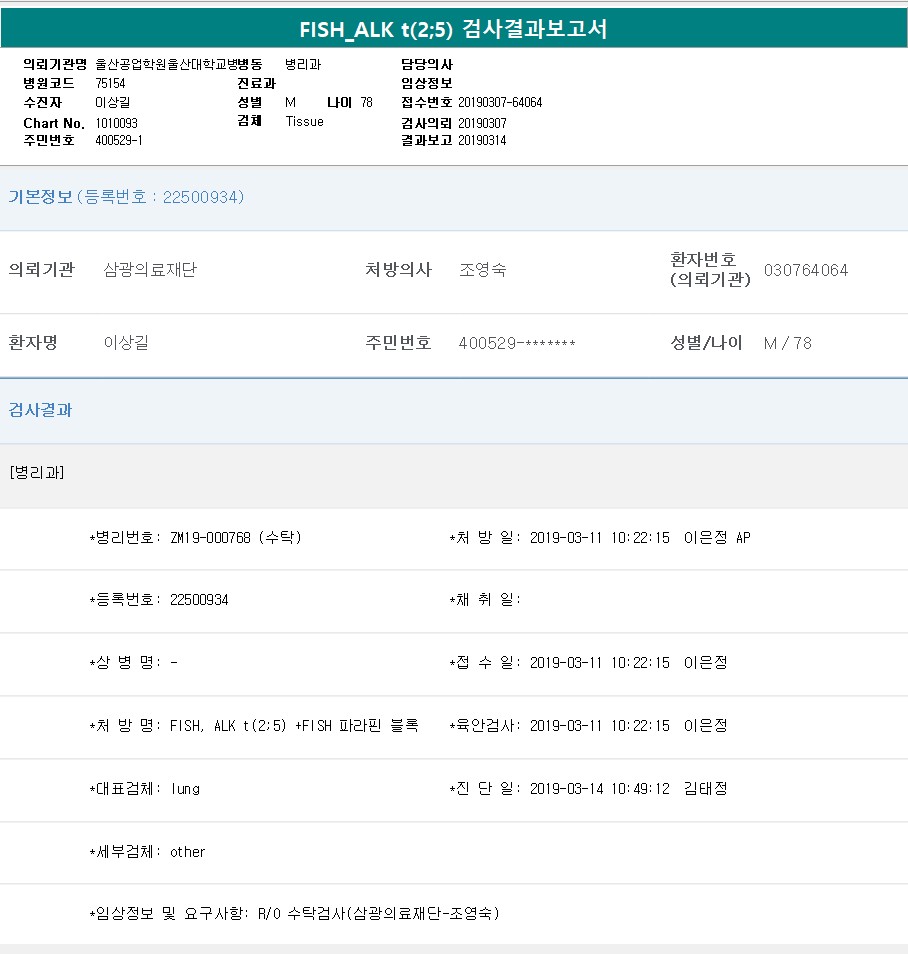Click the [병리과] department heading
This screenshot has height=954, width=908.
tap(36, 473)
